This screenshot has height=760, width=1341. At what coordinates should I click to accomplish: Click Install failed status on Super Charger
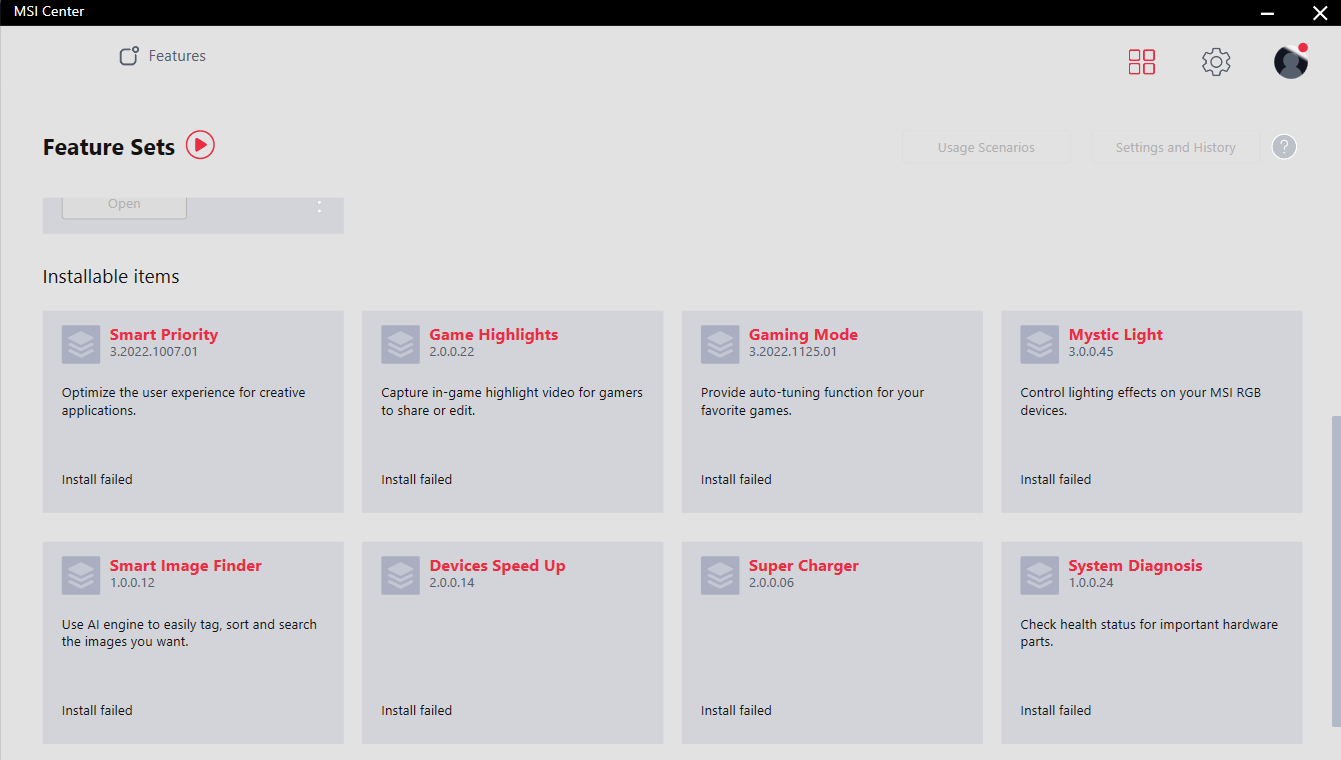(x=736, y=711)
